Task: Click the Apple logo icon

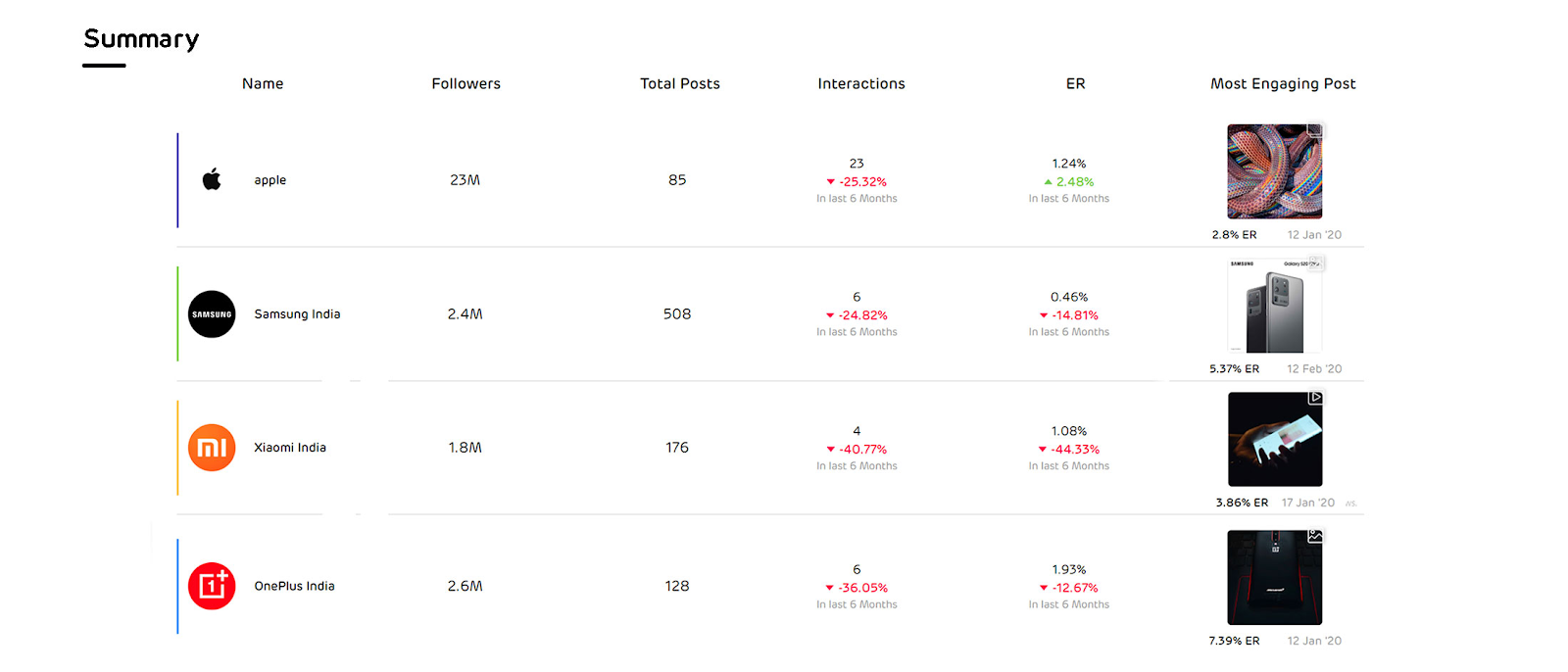Action: coord(212,179)
